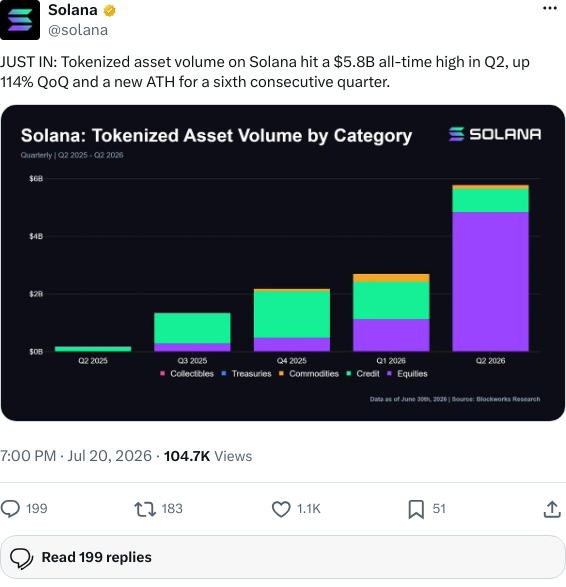Bookmark the tweet with the bookmark icon
The height and width of the screenshot is (587, 566).
(416, 509)
